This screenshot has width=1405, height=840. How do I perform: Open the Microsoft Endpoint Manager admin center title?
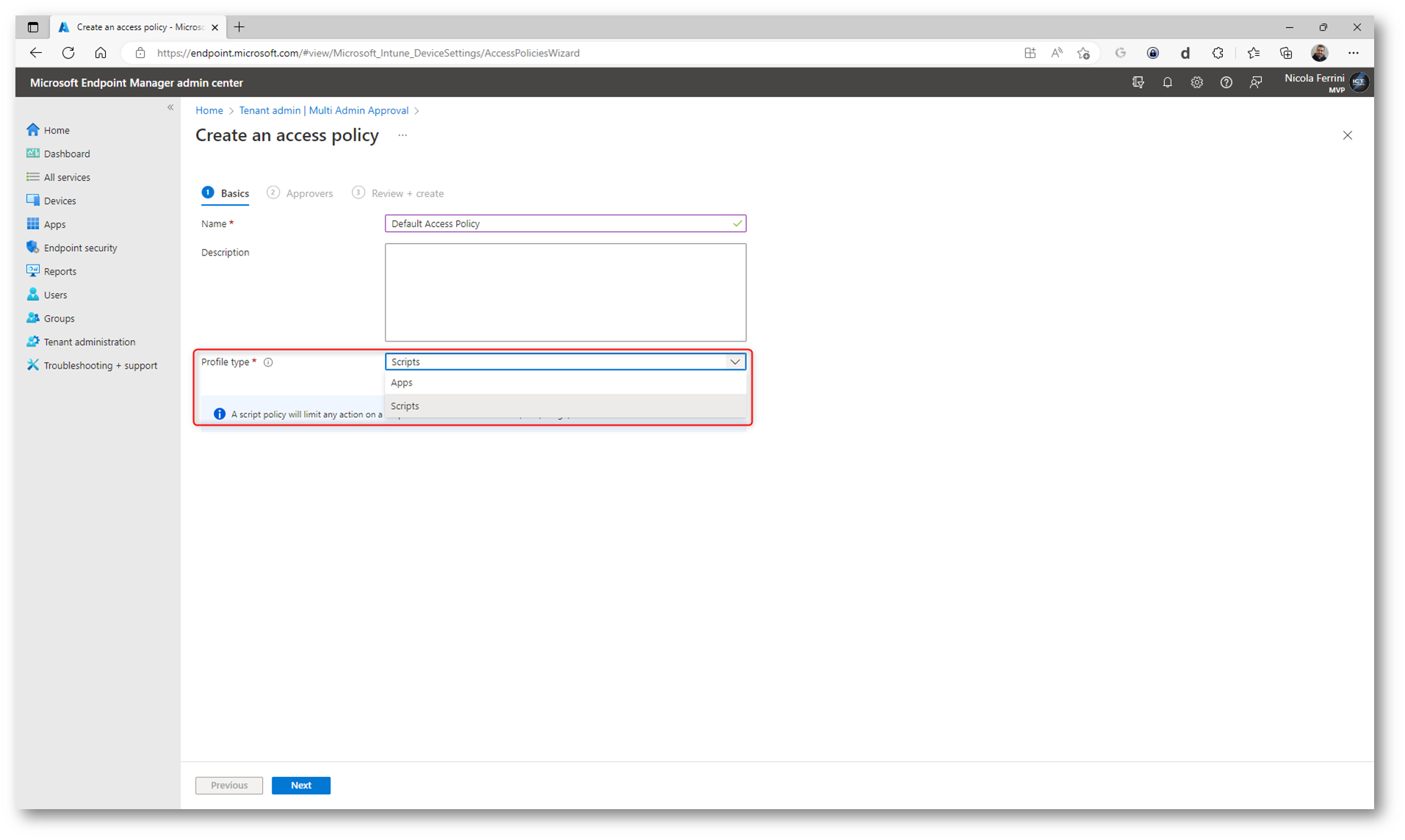137,83
